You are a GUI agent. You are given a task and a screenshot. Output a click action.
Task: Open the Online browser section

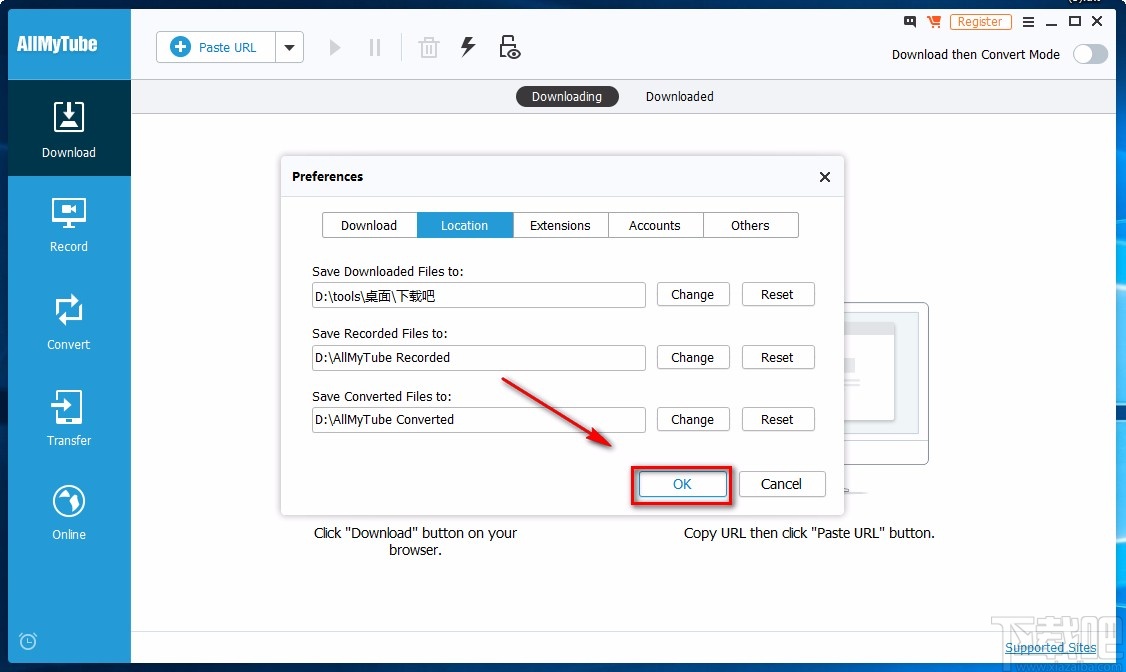[x=69, y=511]
